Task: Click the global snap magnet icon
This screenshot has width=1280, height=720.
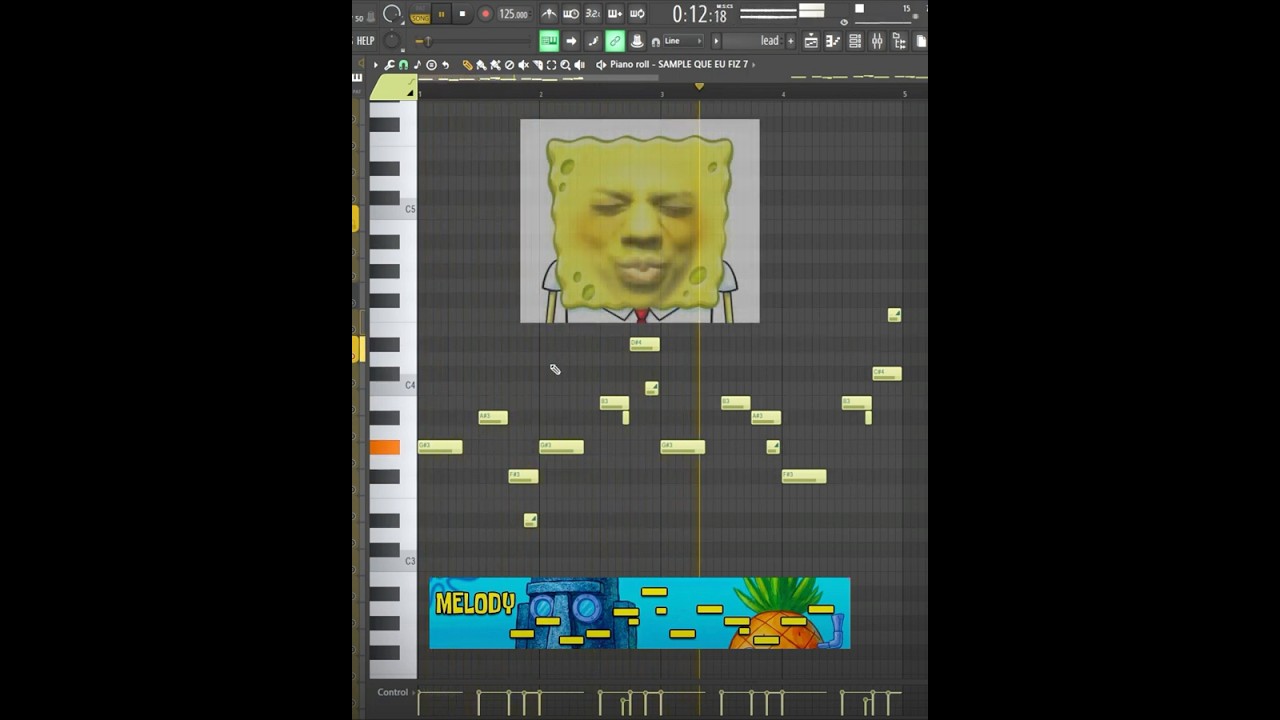Action: click(656, 42)
